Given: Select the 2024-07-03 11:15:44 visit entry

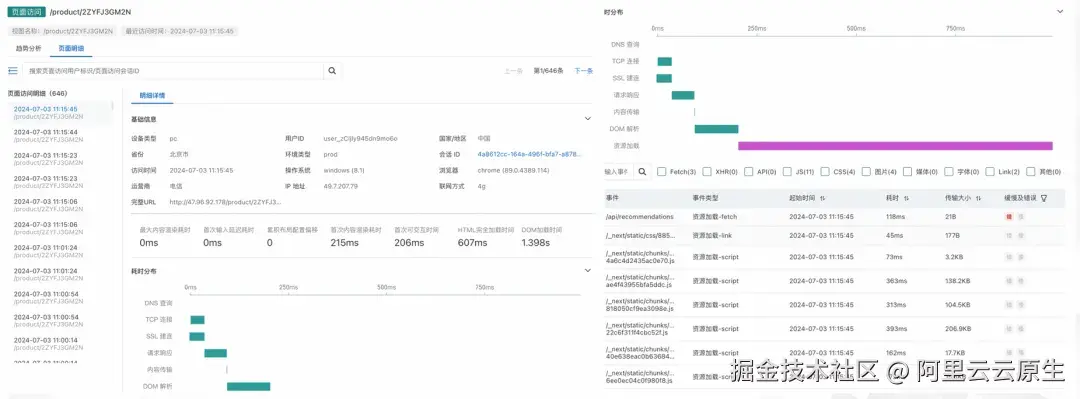Looking at the screenshot, I should [x=61, y=135].
